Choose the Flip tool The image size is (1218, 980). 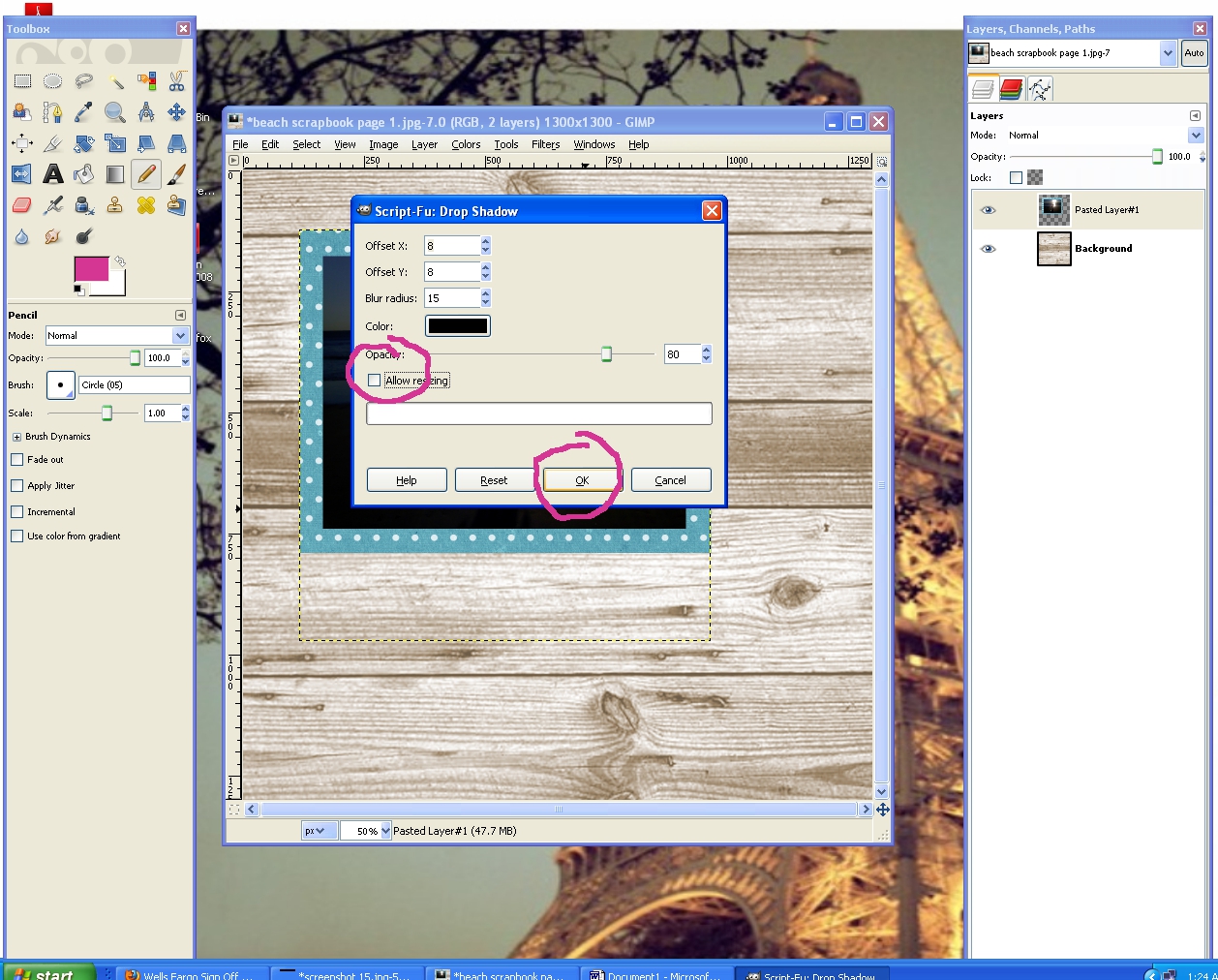22,174
